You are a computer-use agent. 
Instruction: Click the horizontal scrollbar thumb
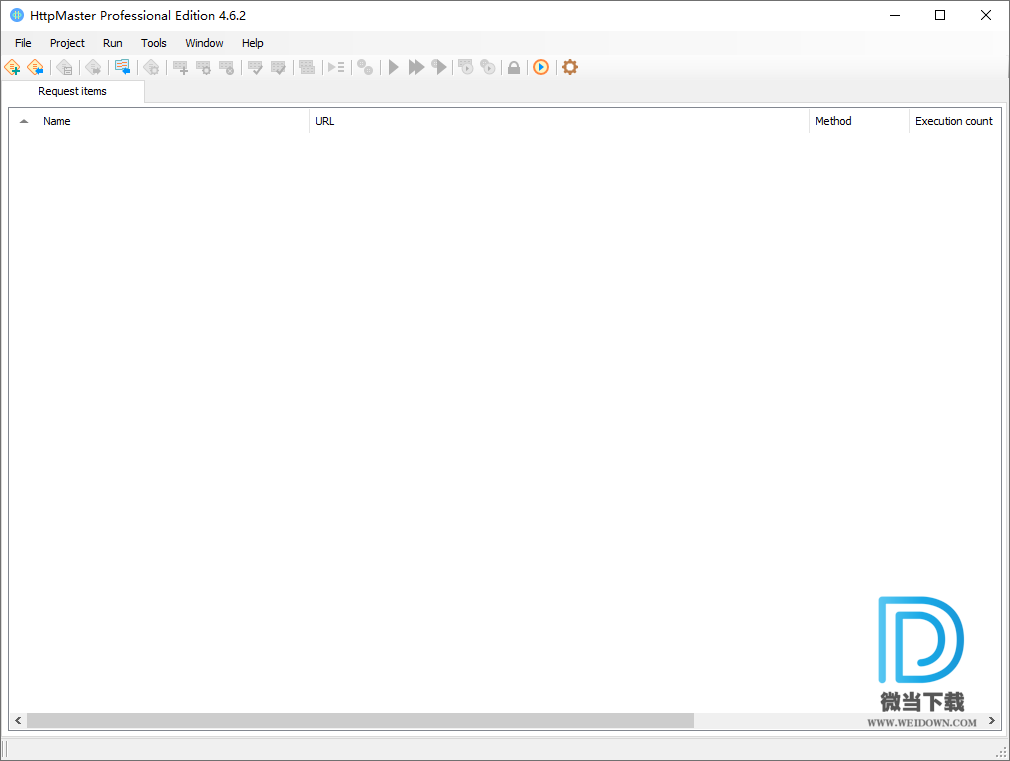360,720
